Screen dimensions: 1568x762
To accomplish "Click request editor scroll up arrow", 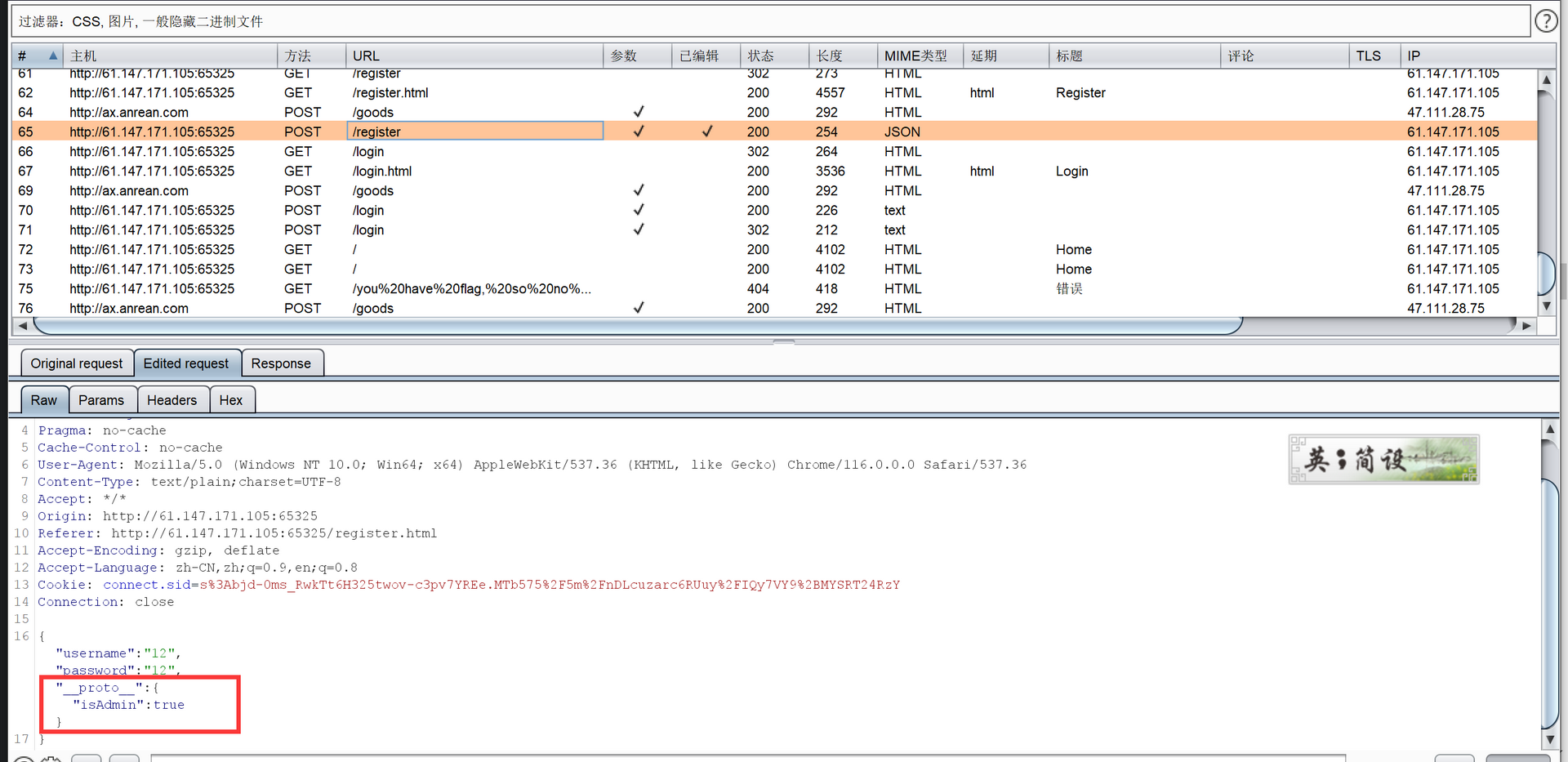I will (x=1549, y=429).
